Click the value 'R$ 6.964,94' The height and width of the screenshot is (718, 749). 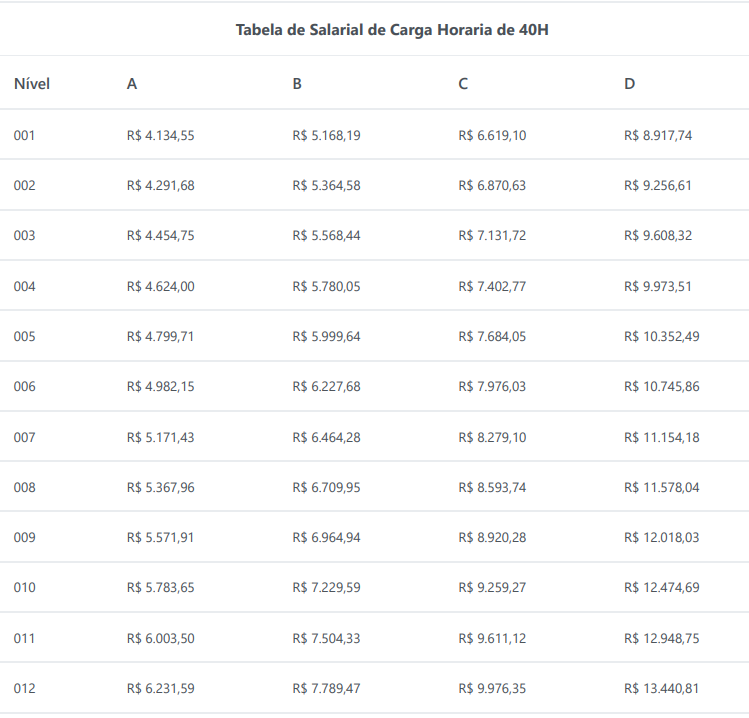point(326,537)
